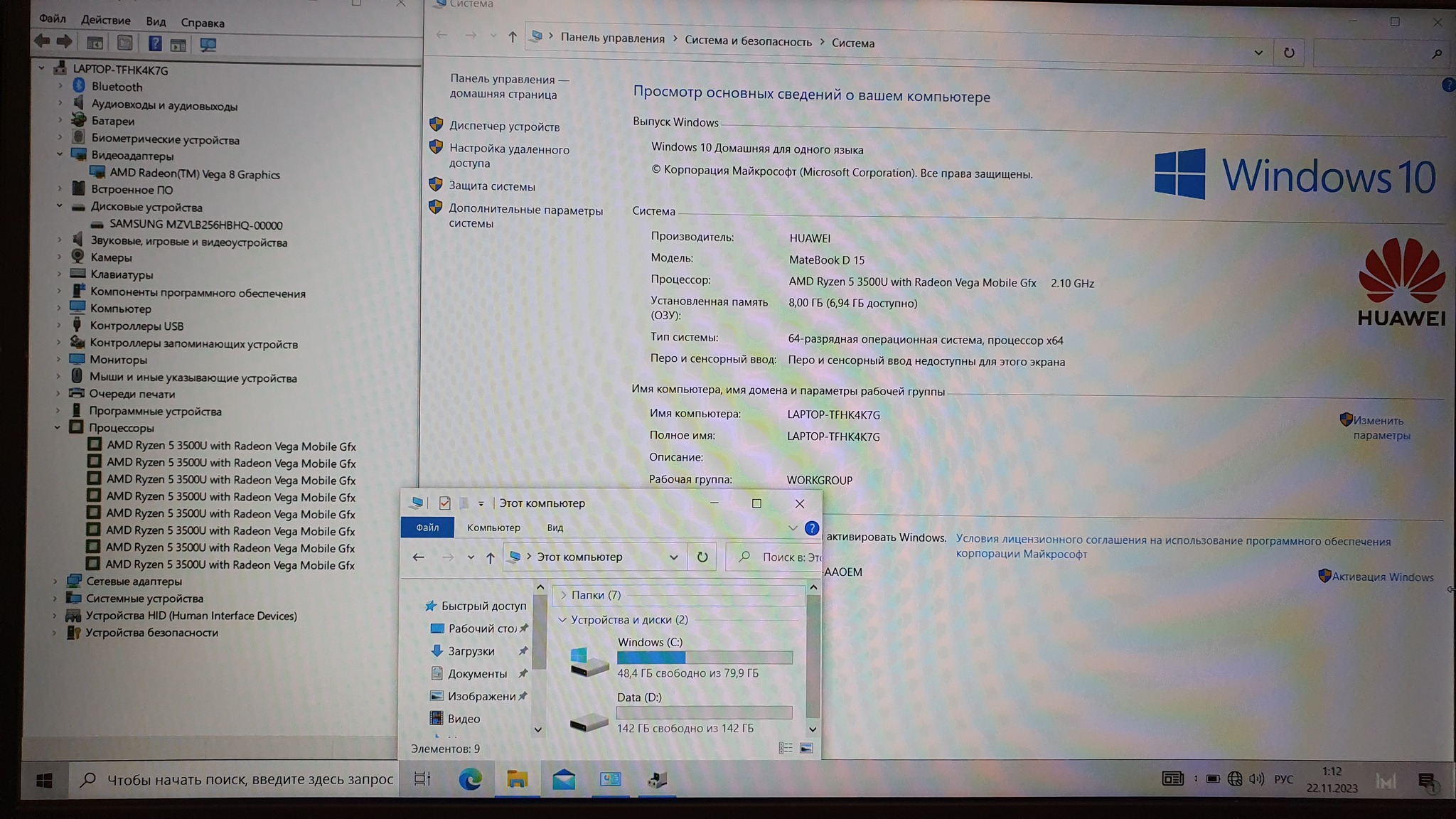Click the Task View taskbar icon

coord(422,779)
